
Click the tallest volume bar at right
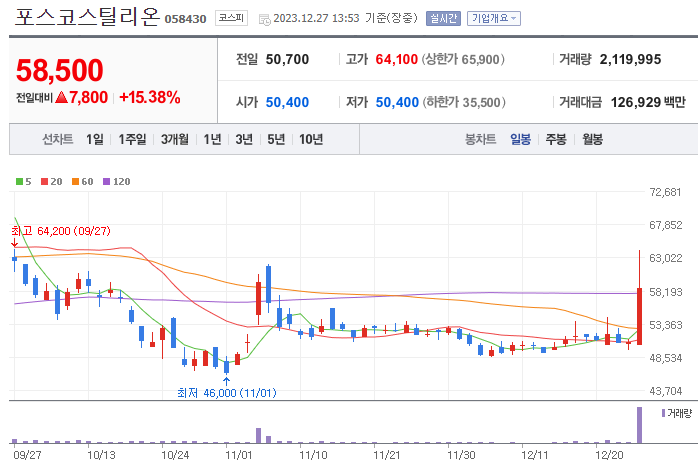640,425
